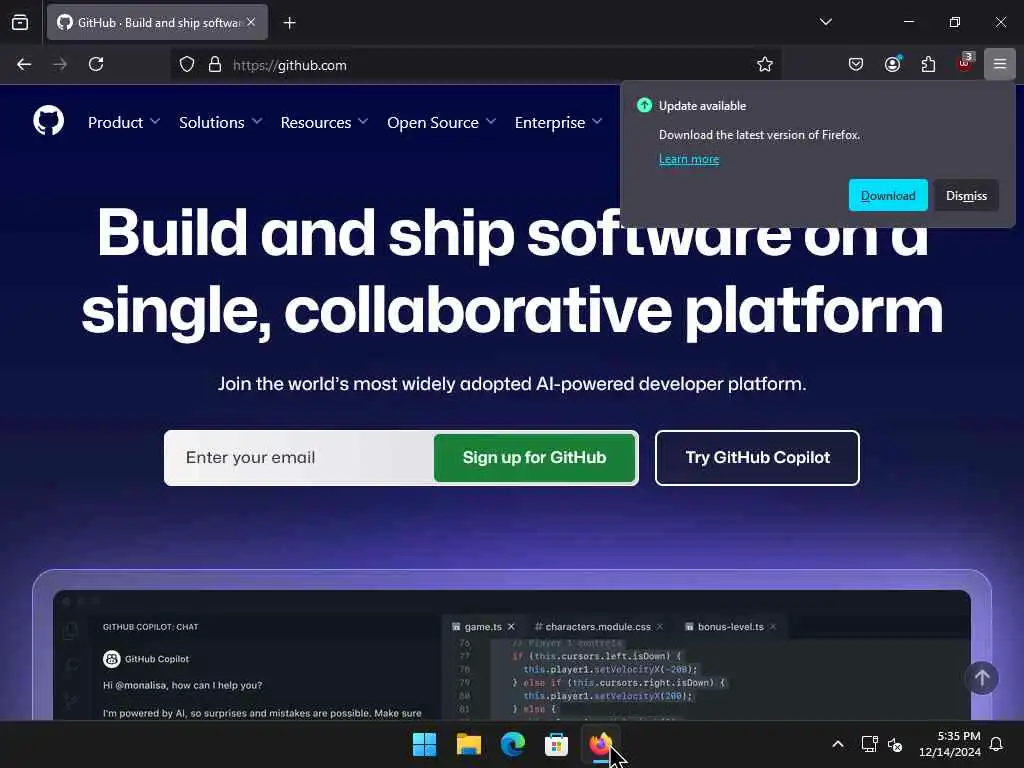Image resolution: width=1024 pixels, height=768 pixels.
Task: Focus the Enter your email field
Action: click(299, 457)
